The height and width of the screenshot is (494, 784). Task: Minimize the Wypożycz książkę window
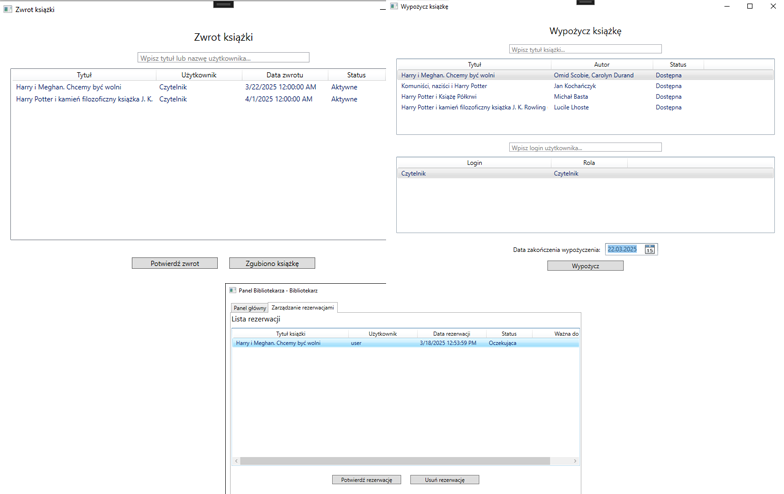coord(727,6)
